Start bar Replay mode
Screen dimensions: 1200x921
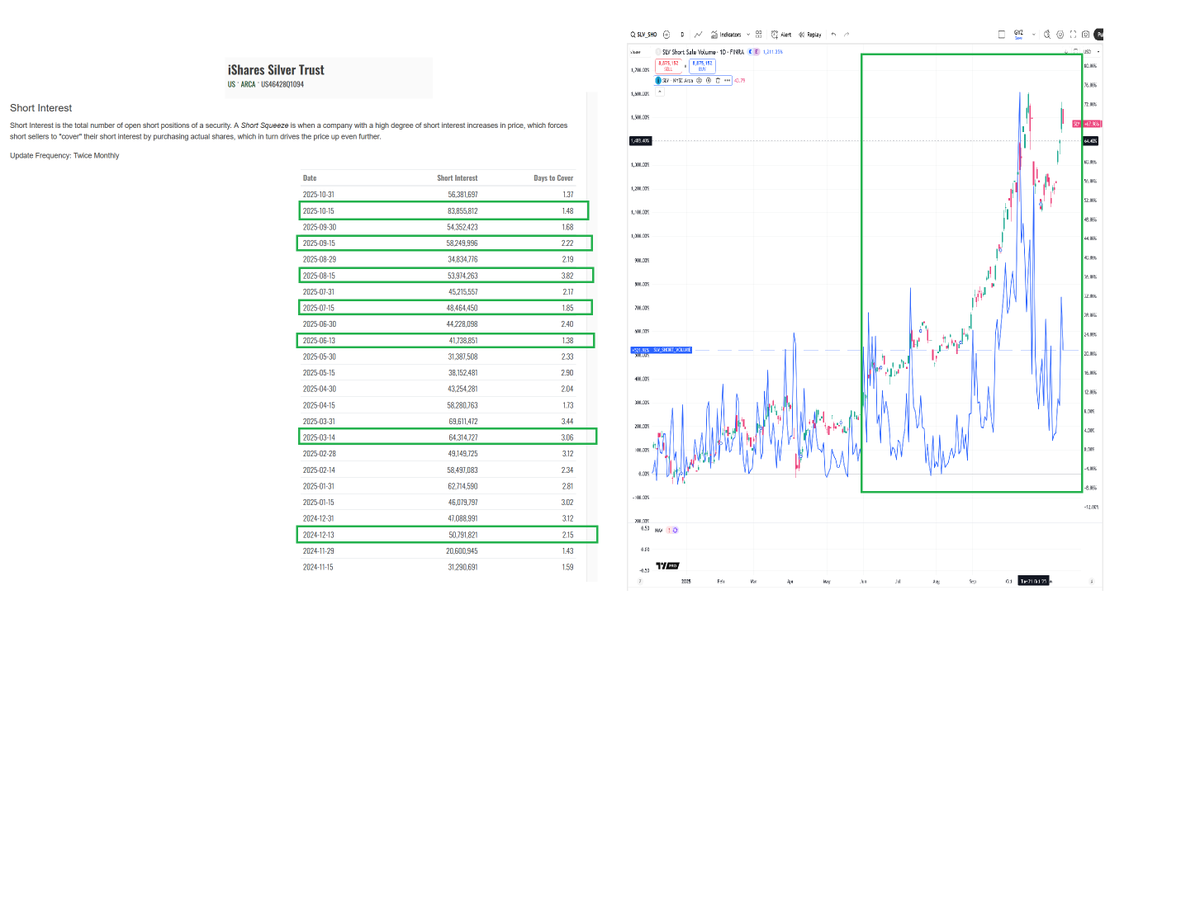pyautogui.click(x=810, y=34)
